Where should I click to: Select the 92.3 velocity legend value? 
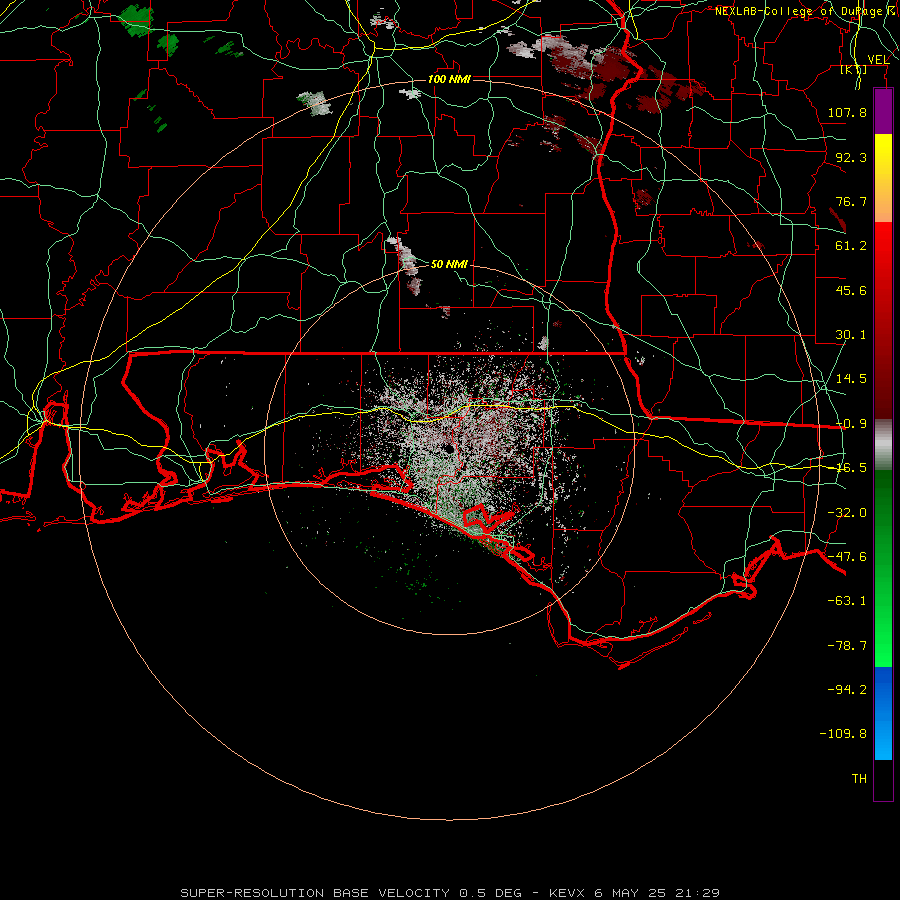click(851, 157)
